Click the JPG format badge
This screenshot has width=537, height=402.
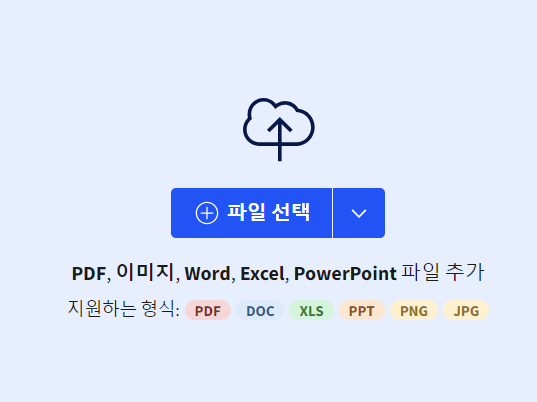(x=466, y=311)
